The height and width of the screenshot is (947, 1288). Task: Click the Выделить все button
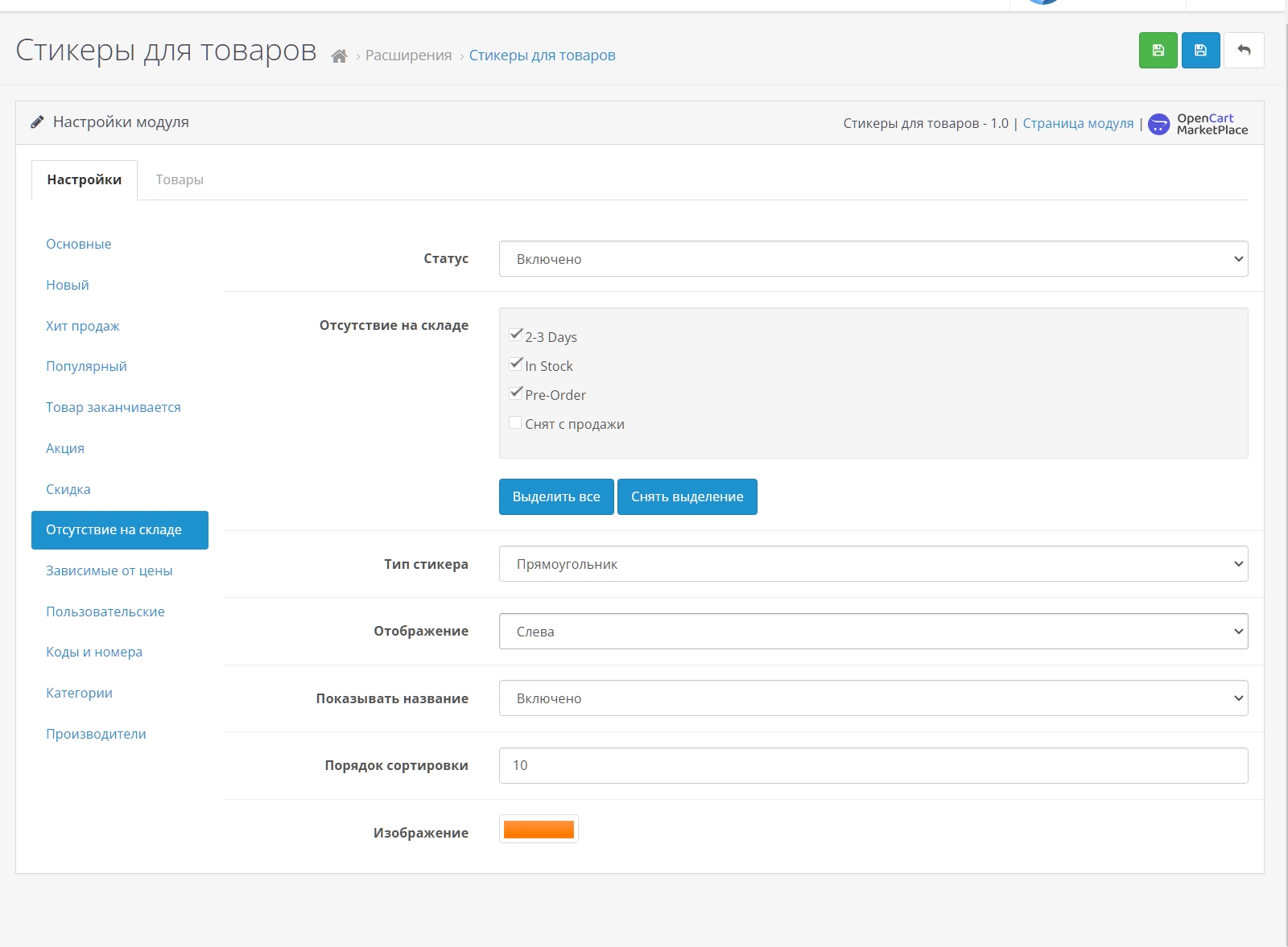click(556, 497)
